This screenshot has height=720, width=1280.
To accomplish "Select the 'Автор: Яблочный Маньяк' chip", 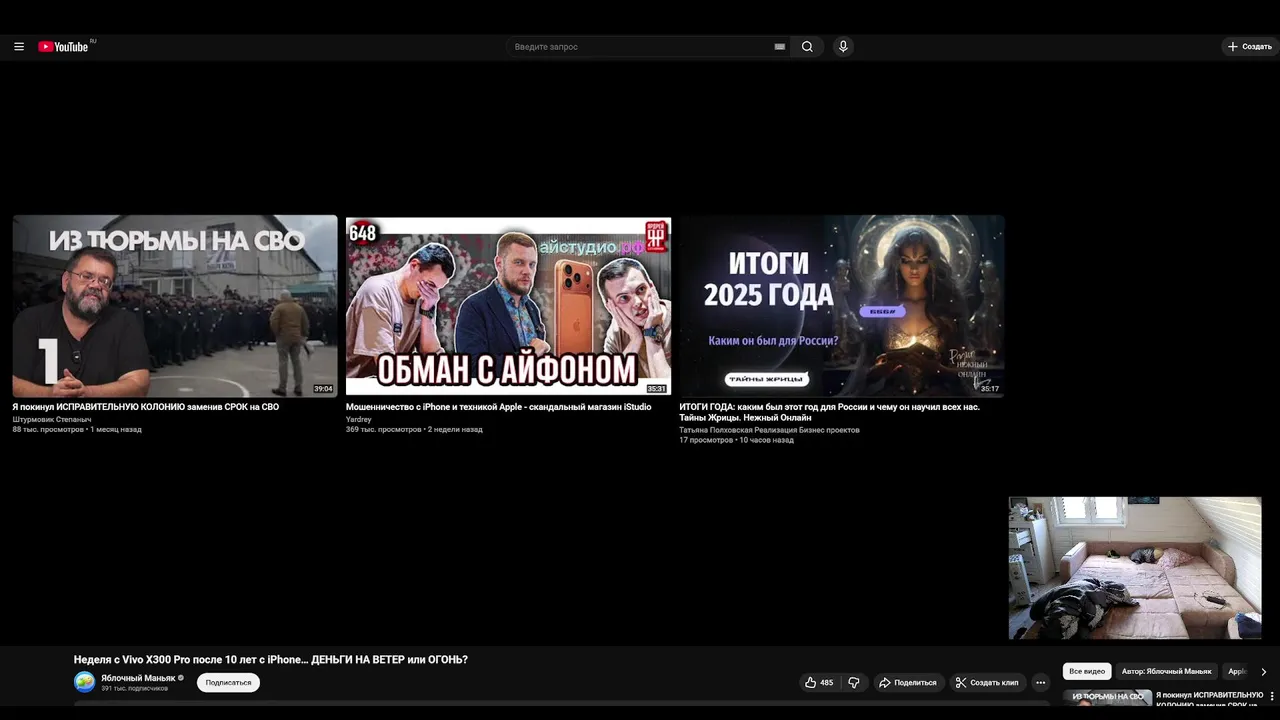I will pos(1166,671).
